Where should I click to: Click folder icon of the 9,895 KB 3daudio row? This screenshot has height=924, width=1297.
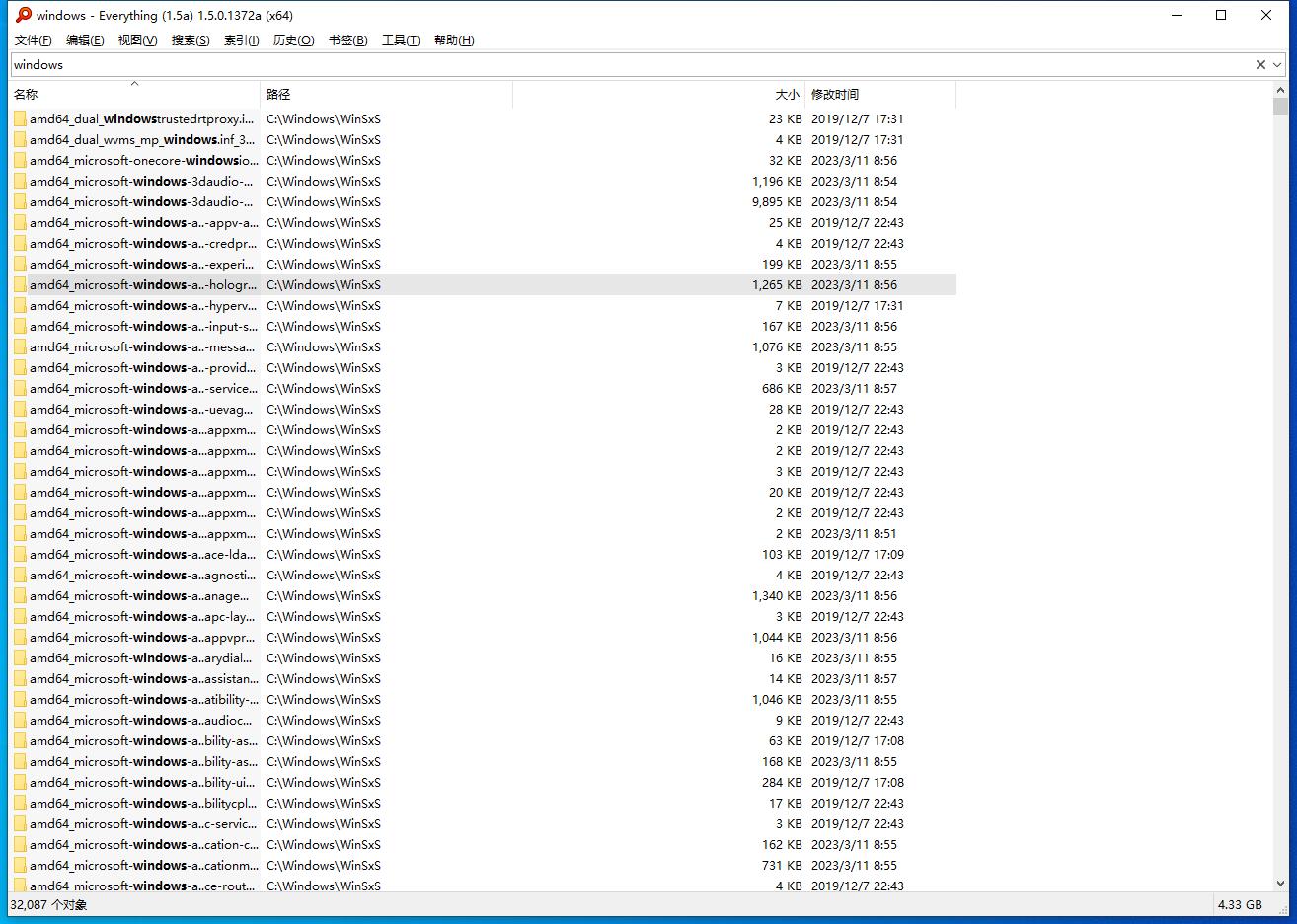click(x=20, y=201)
